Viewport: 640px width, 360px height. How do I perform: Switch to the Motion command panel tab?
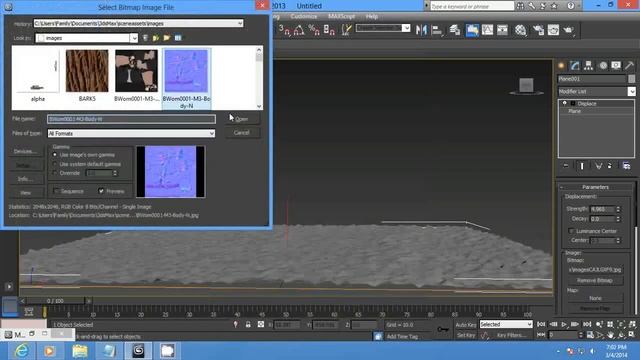point(603,65)
